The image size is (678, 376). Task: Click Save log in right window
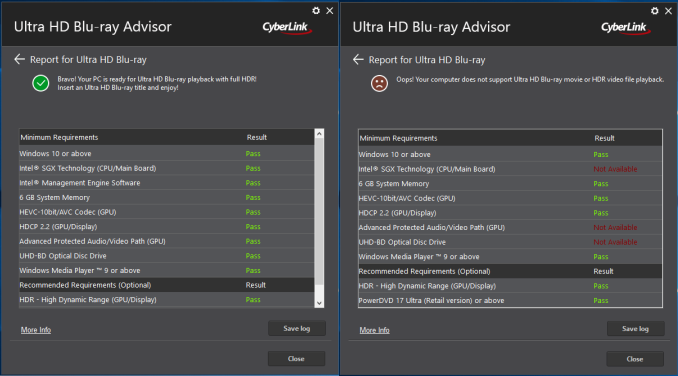click(635, 329)
